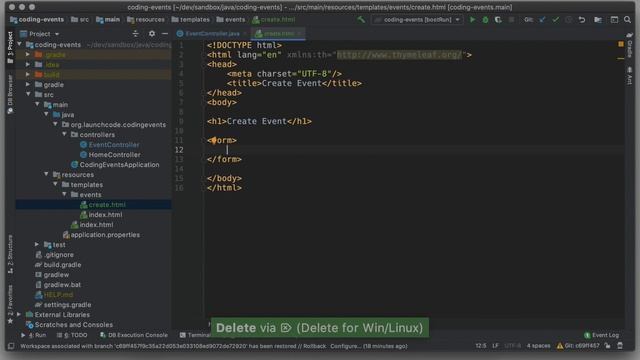
Task: Run with coverage icon in toolbar
Action: pyautogui.click(x=498, y=20)
